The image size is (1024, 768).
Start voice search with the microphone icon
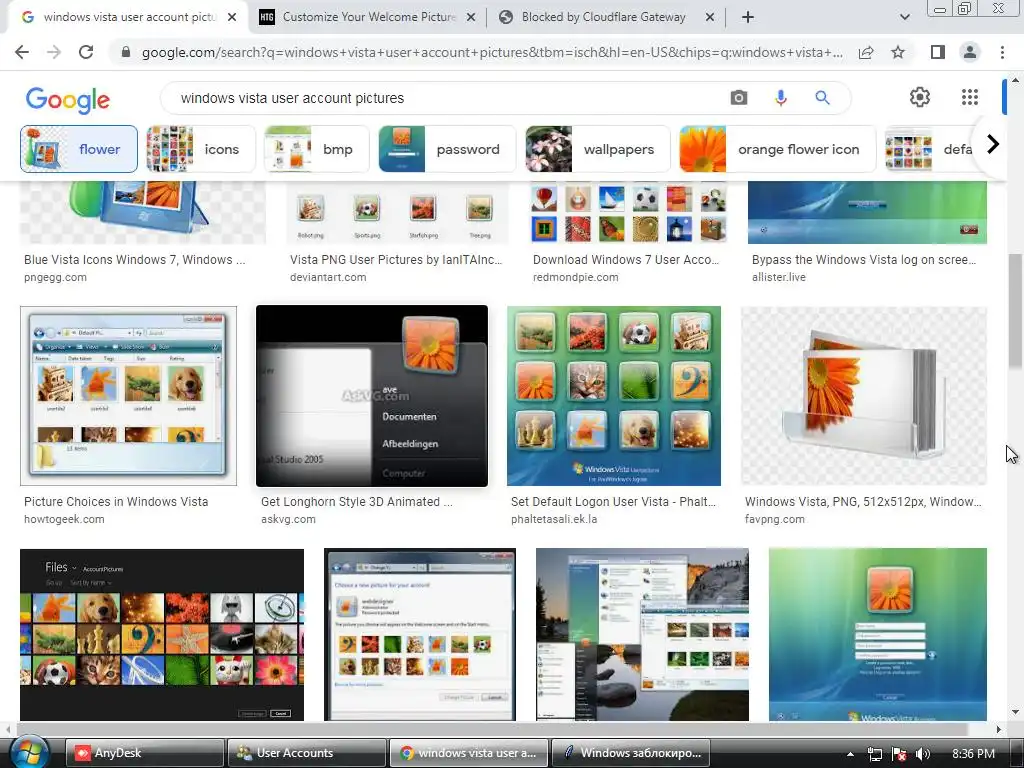coord(780,98)
